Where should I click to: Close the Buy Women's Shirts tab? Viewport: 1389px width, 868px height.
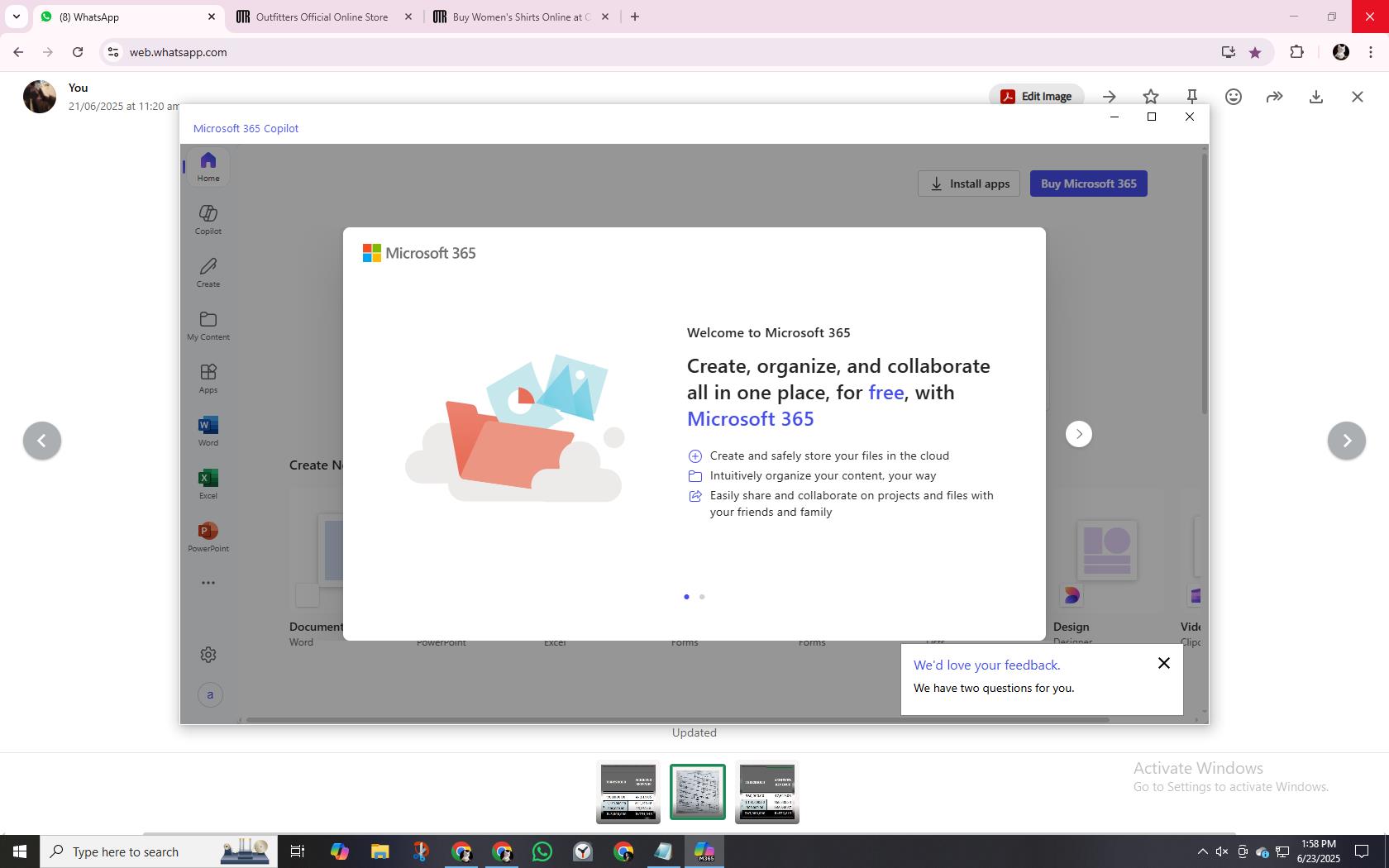point(605,17)
